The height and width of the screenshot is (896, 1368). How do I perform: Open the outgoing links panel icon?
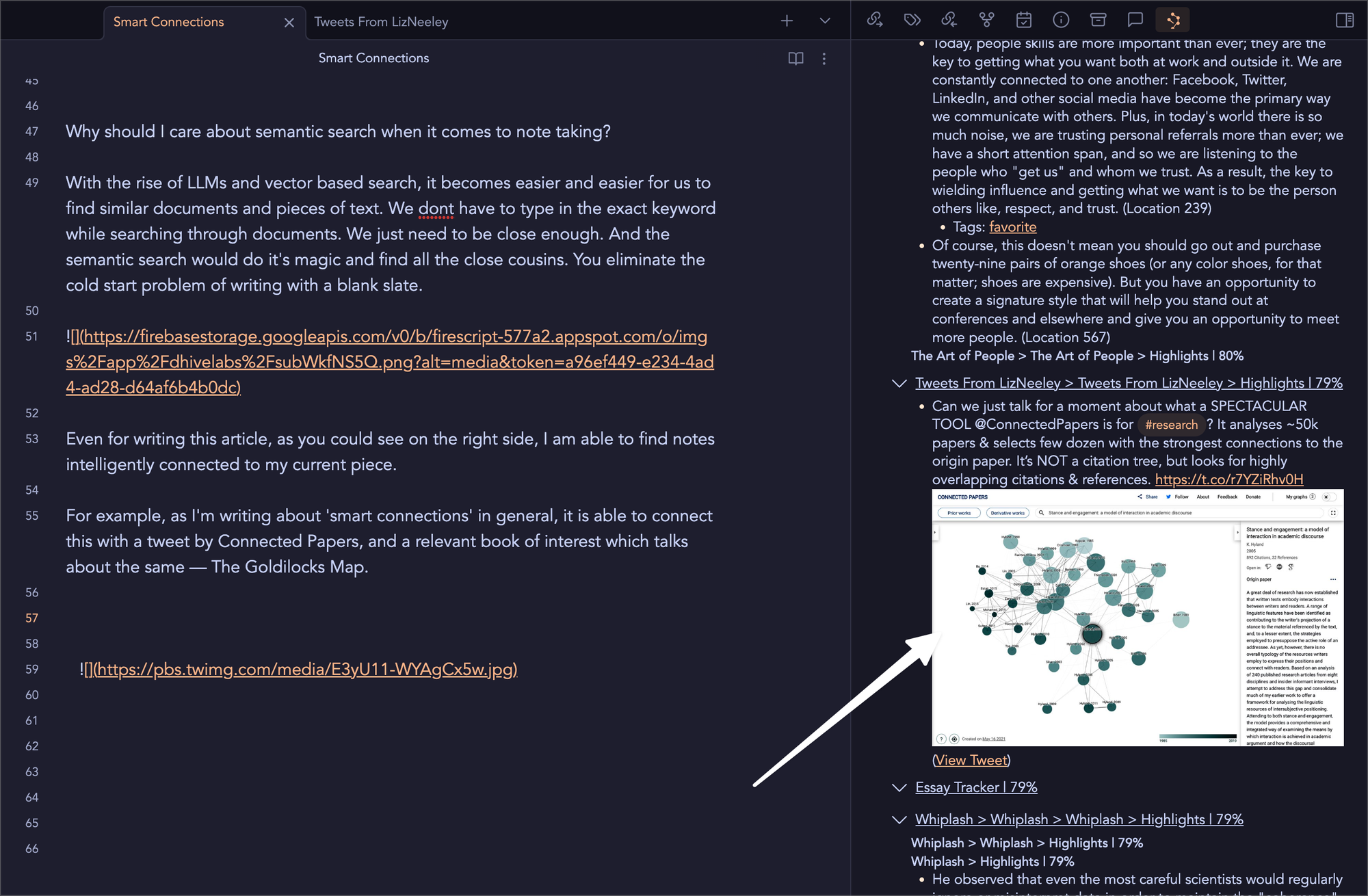pyautogui.click(x=875, y=20)
